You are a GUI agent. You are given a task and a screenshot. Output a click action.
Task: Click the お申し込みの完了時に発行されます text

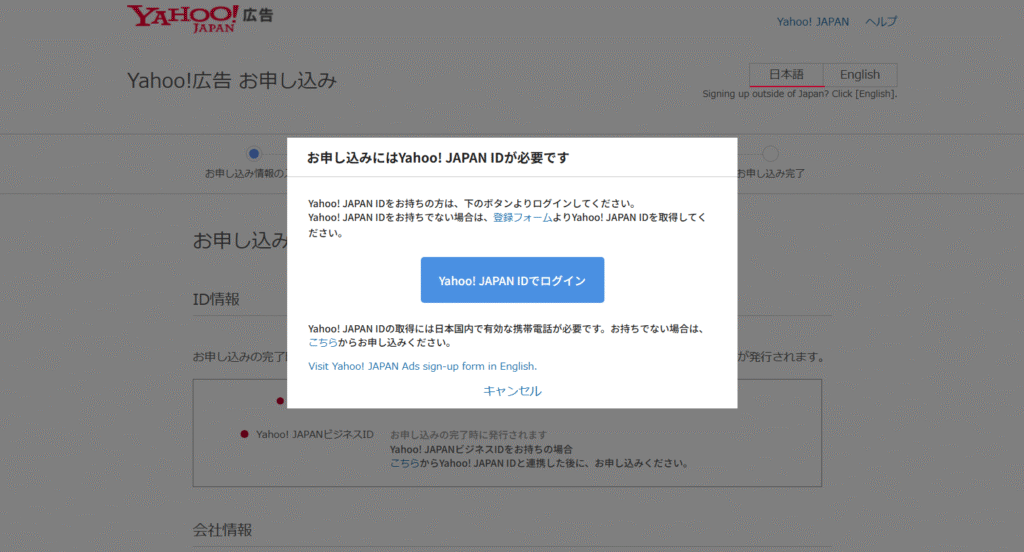coord(468,434)
